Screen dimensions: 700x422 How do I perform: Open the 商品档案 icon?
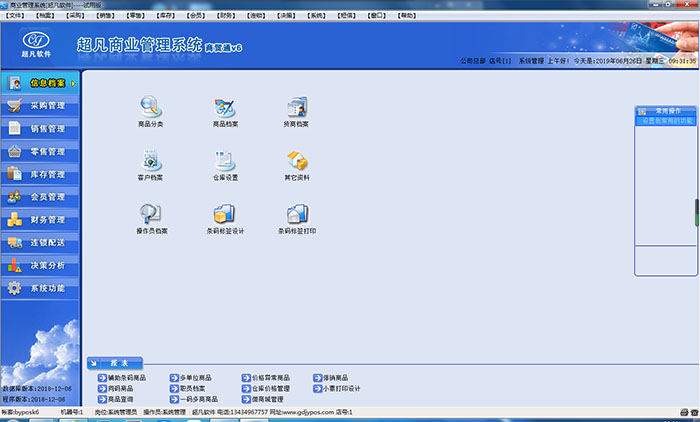pyautogui.click(x=225, y=107)
